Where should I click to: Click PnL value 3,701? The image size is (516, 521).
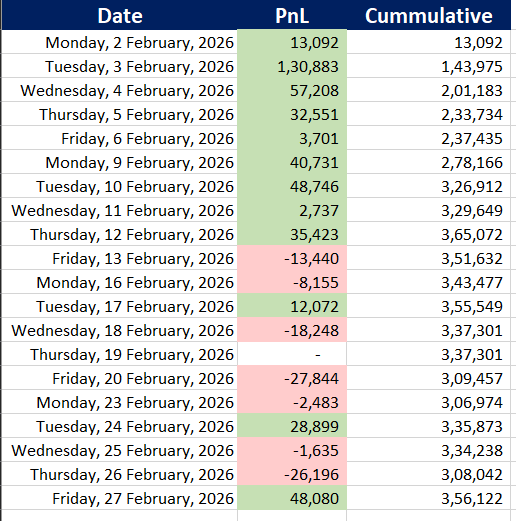coord(292,138)
